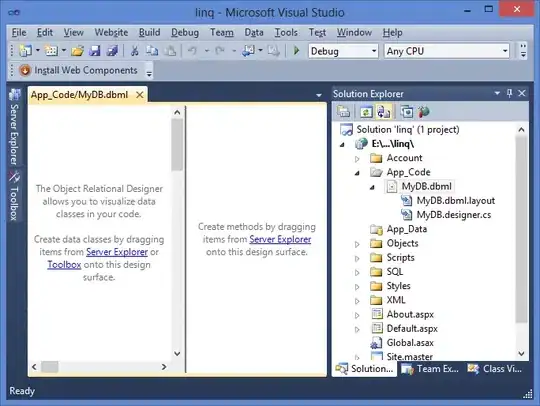The image size is (540, 406).
Task: Click the Cut scissors icon
Action: click(x=134, y=51)
